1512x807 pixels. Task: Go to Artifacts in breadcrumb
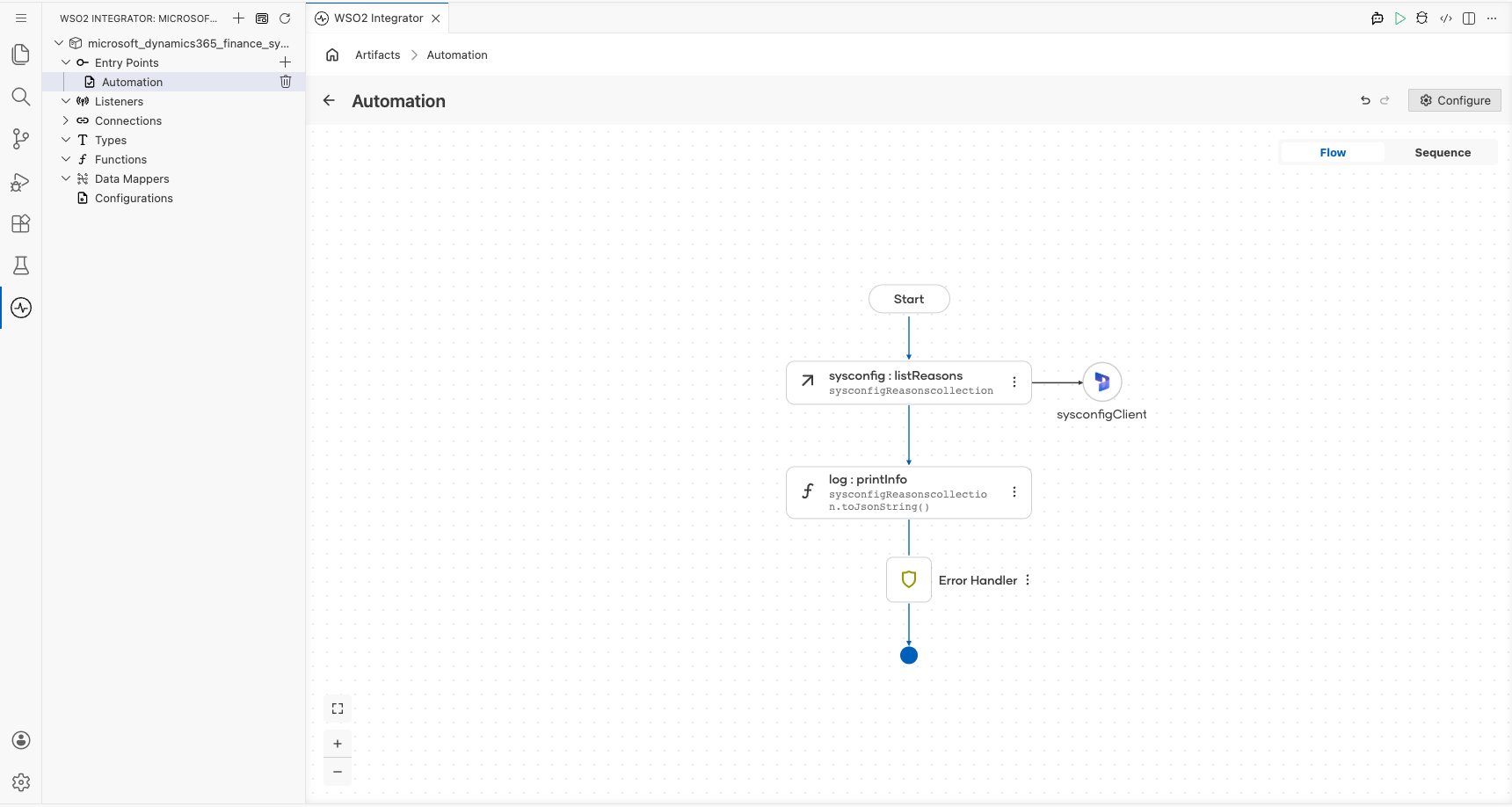377,55
